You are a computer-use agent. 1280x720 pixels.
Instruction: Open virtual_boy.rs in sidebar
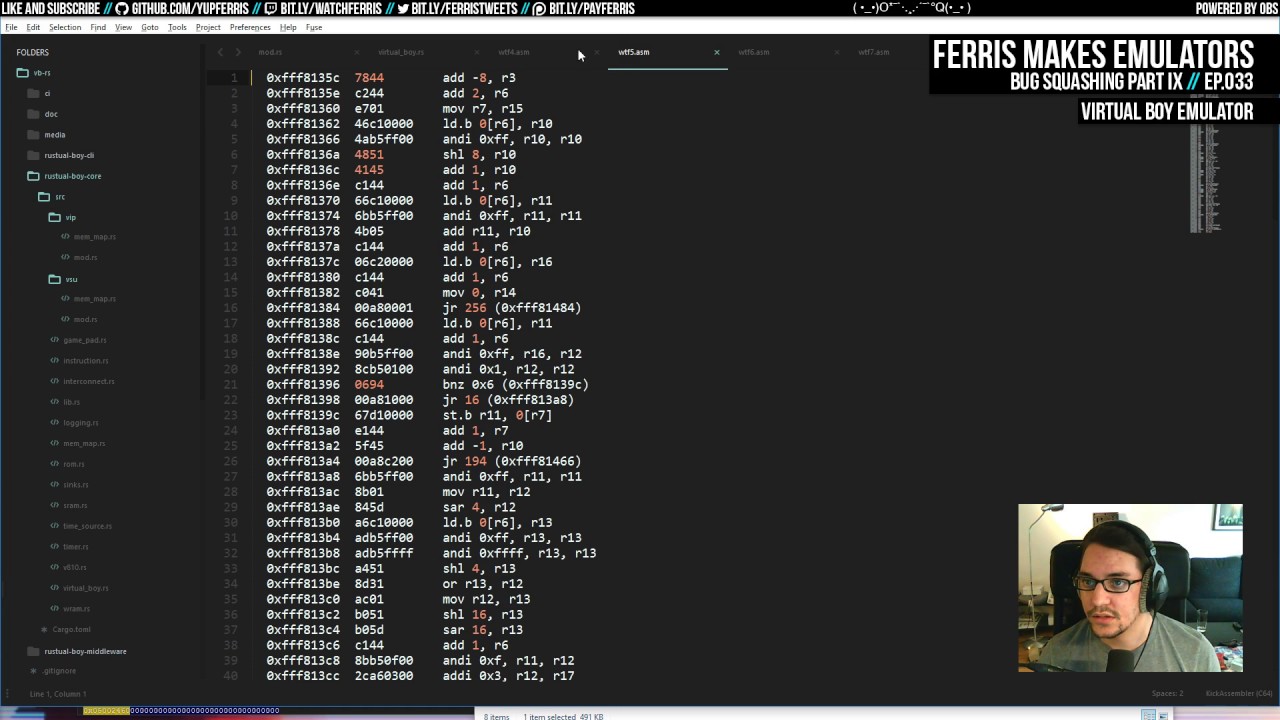point(86,588)
